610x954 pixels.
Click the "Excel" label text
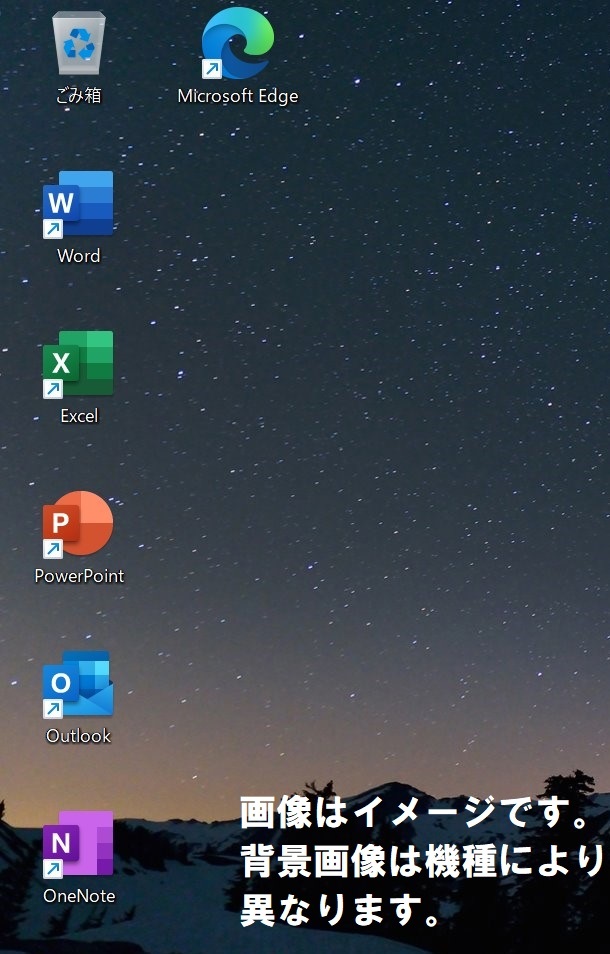tap(79, 416)
